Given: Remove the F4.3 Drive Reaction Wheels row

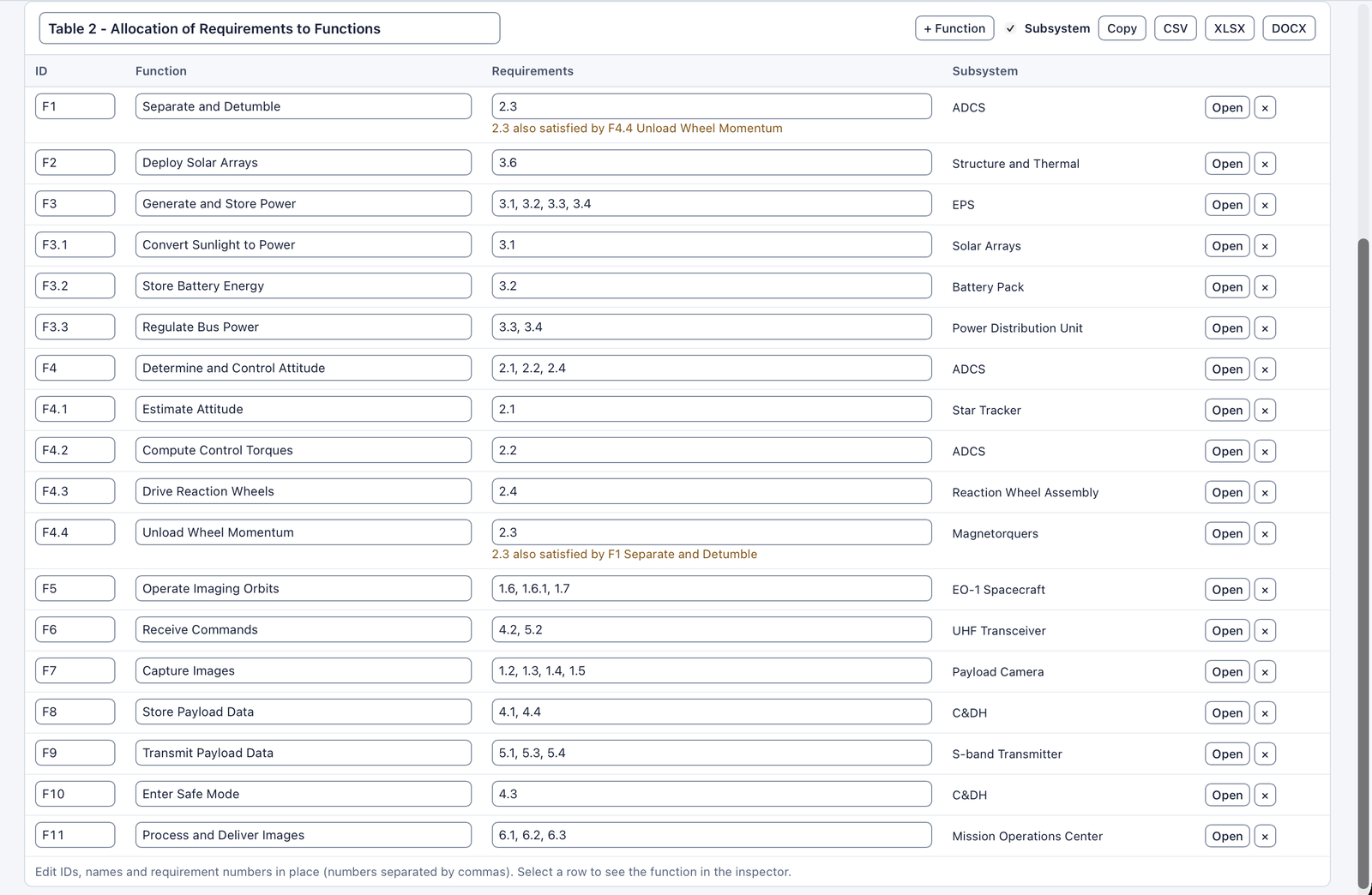Looking at the screenshot, I should (x=1265, y=493).
